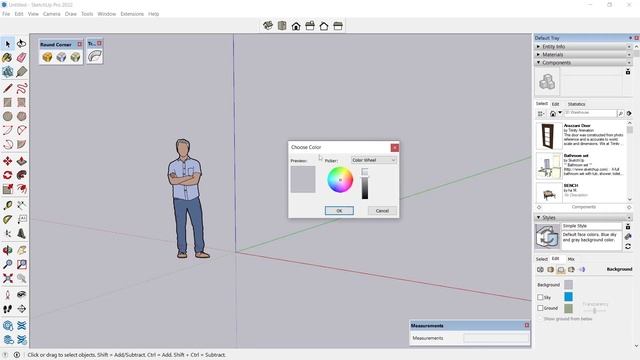Activate the Move tool

8,161
